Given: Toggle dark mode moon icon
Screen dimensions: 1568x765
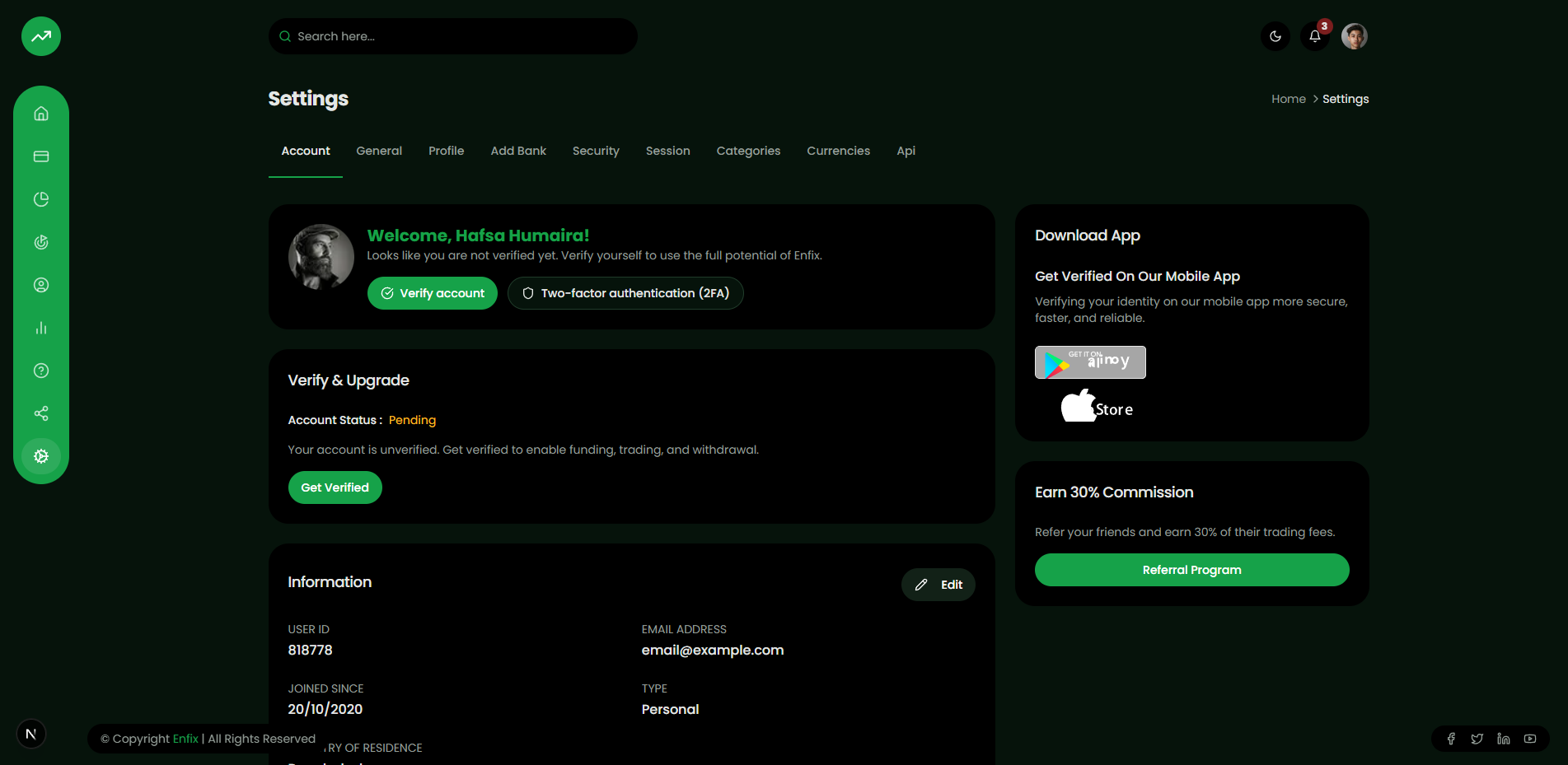Looking at the screenshot, I should coord(1275,36).
